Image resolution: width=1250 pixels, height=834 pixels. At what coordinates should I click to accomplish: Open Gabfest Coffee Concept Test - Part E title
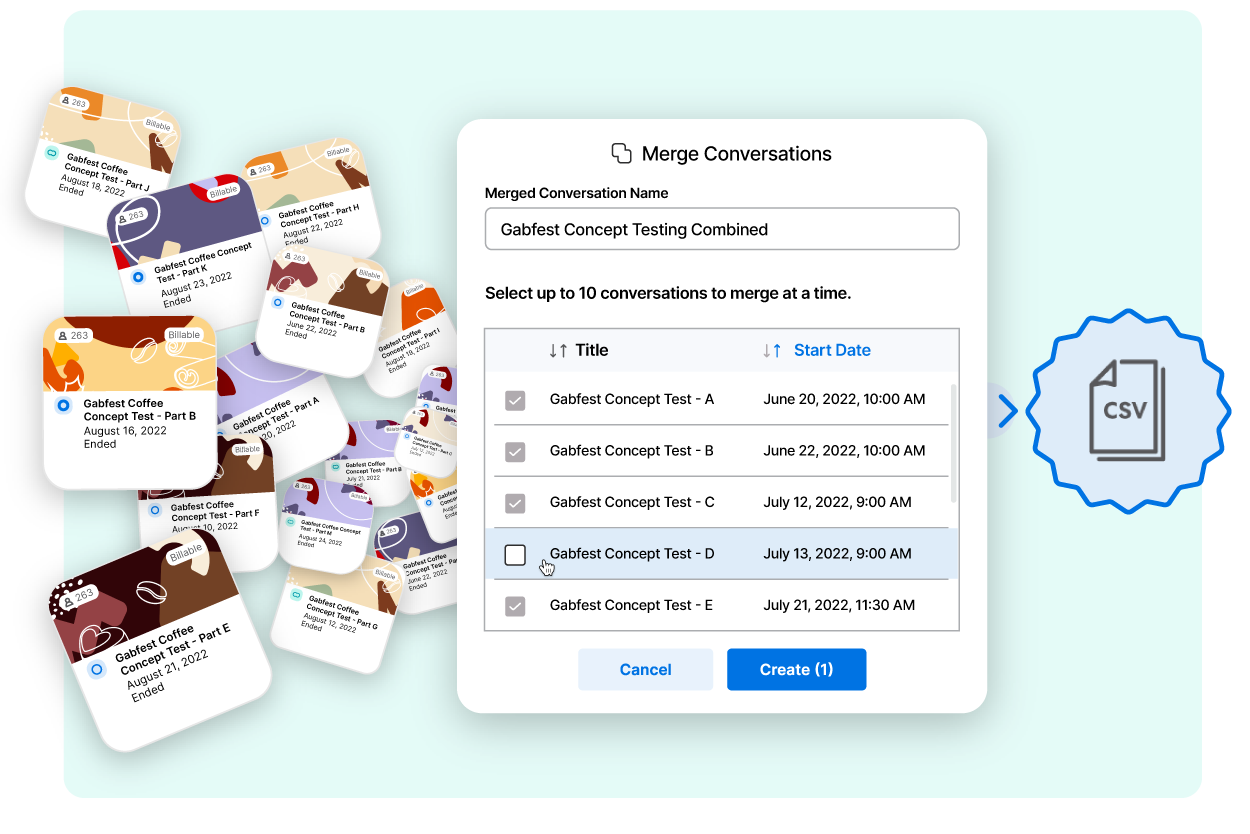pyautogui.click(x=172, y=650)
